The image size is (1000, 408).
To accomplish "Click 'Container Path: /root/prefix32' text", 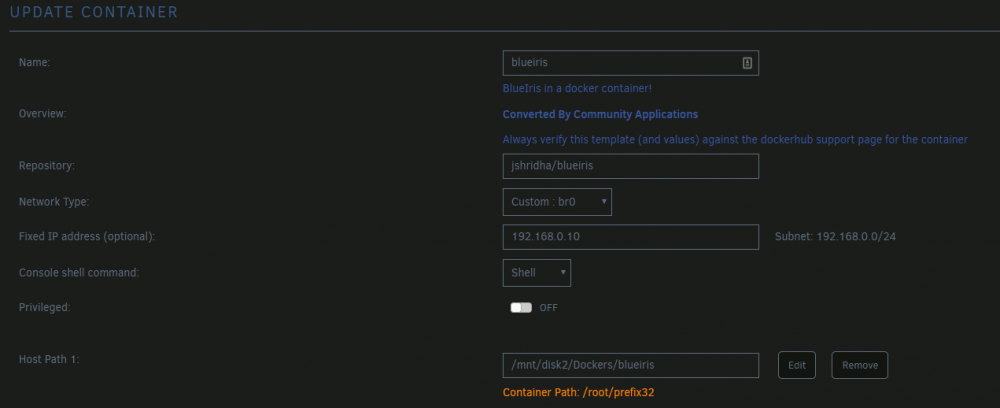I will [578, 393].
